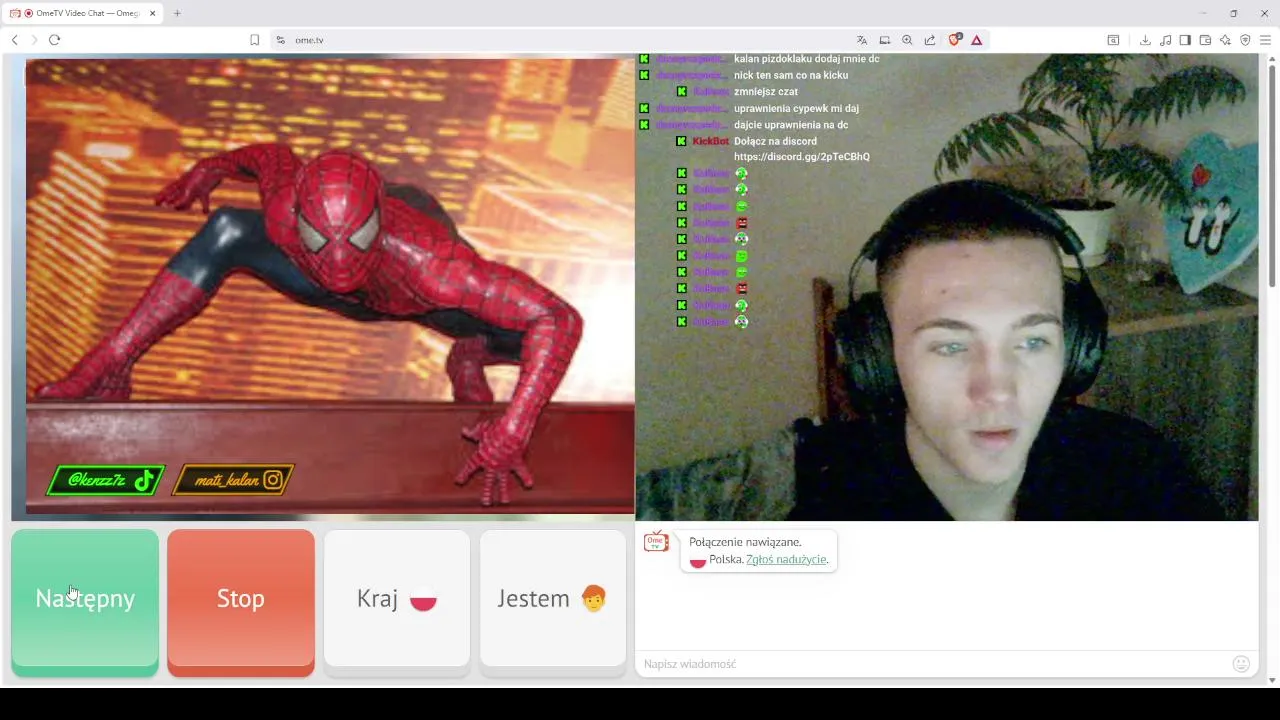Click 'nick ten sam co na kicku' message
Image resolution: width=1280 pixels, height=720 pixels.
[x=791, y=75]
